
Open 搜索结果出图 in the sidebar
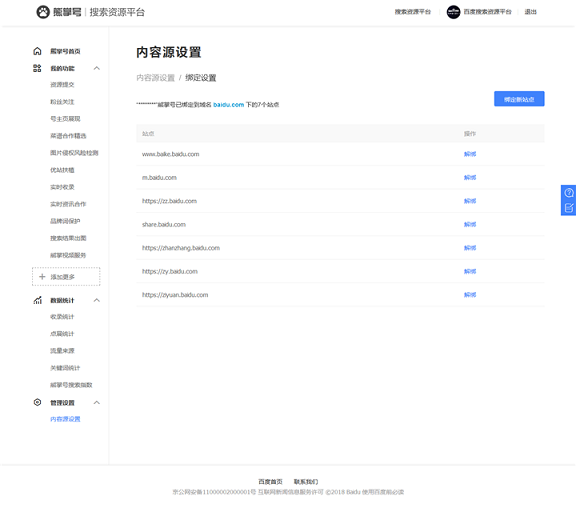(68, 238)
